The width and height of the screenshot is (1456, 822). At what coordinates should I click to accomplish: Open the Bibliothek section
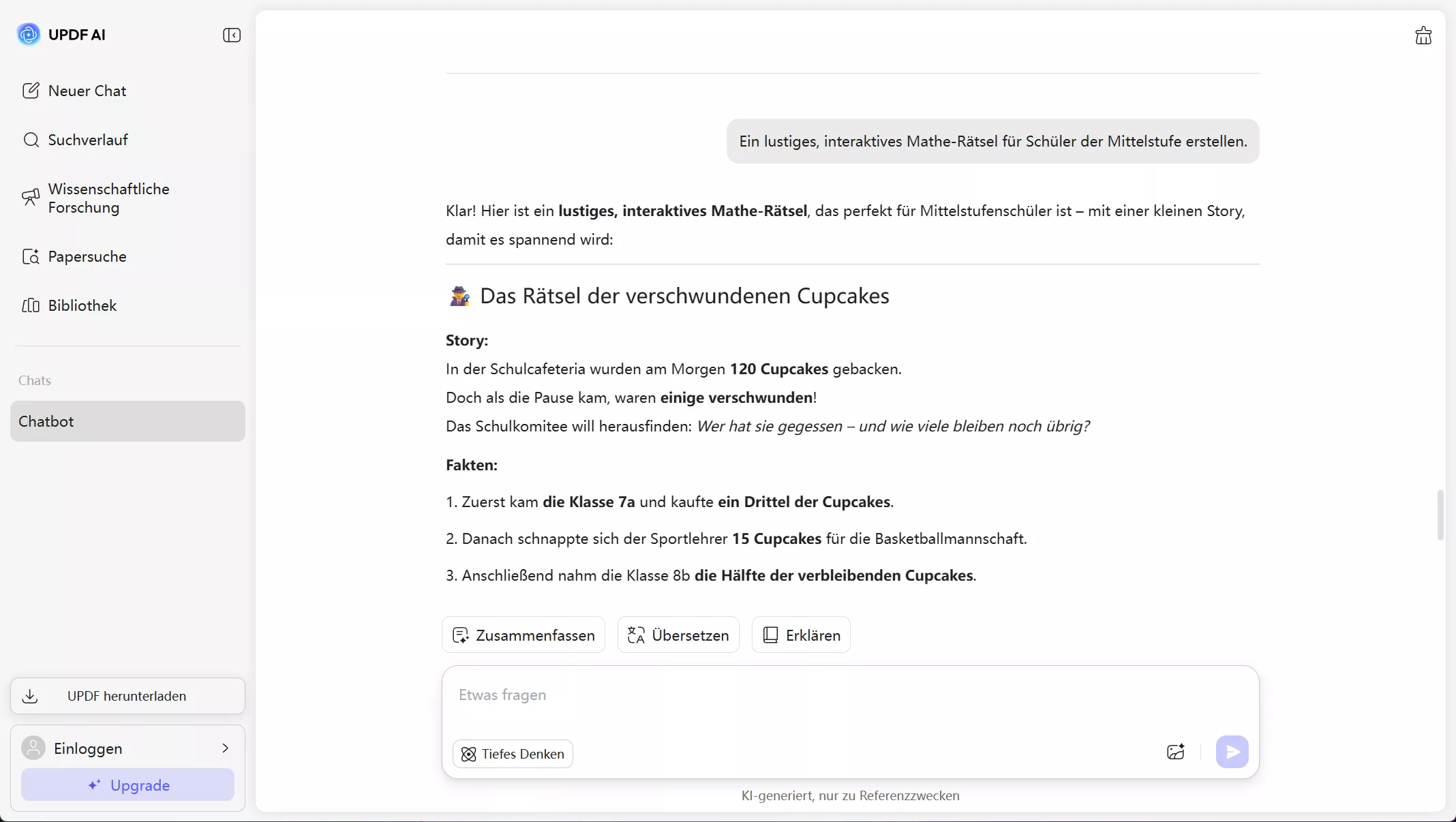point(82,306)
